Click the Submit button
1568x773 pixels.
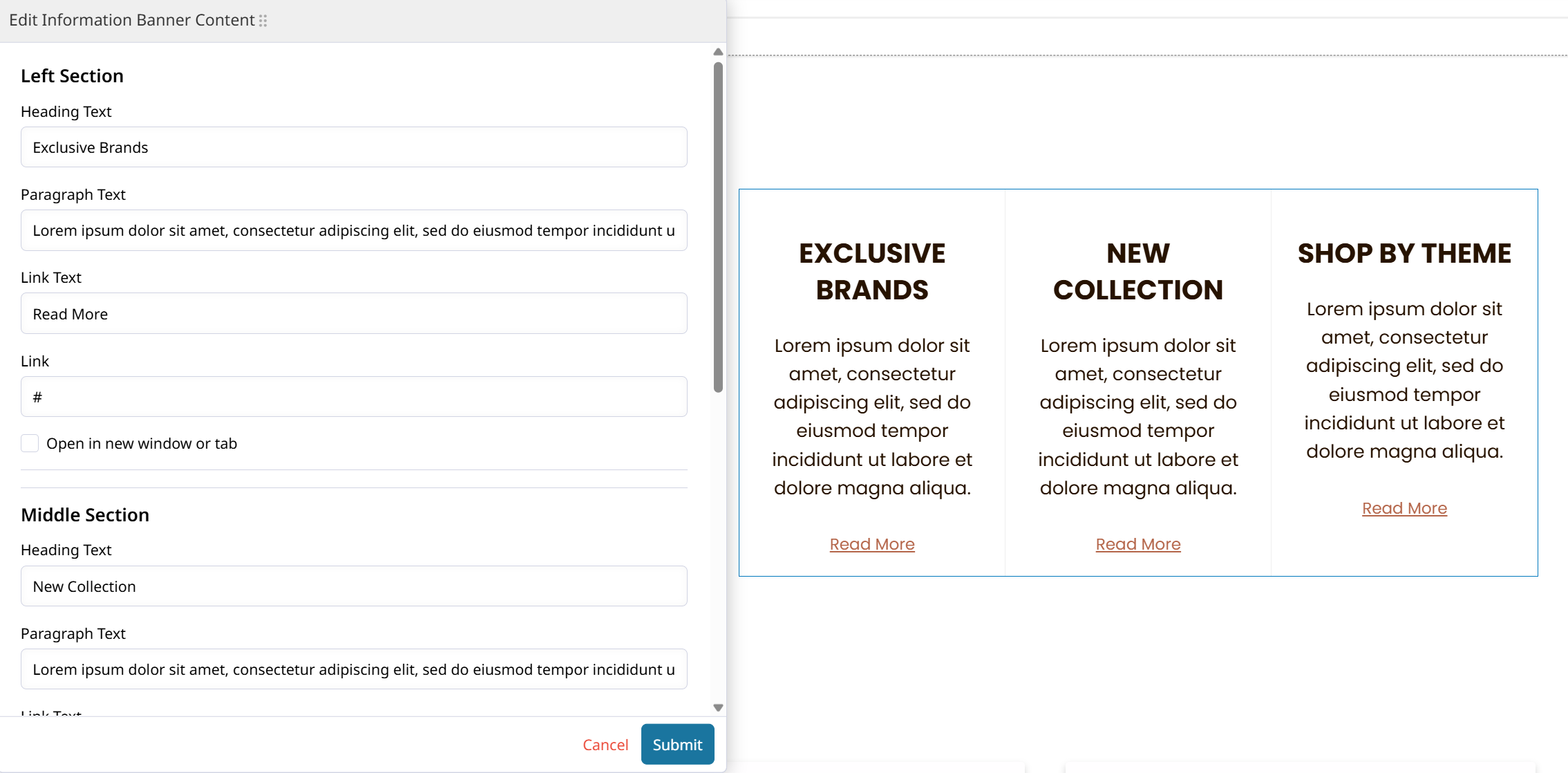[677, 744]
